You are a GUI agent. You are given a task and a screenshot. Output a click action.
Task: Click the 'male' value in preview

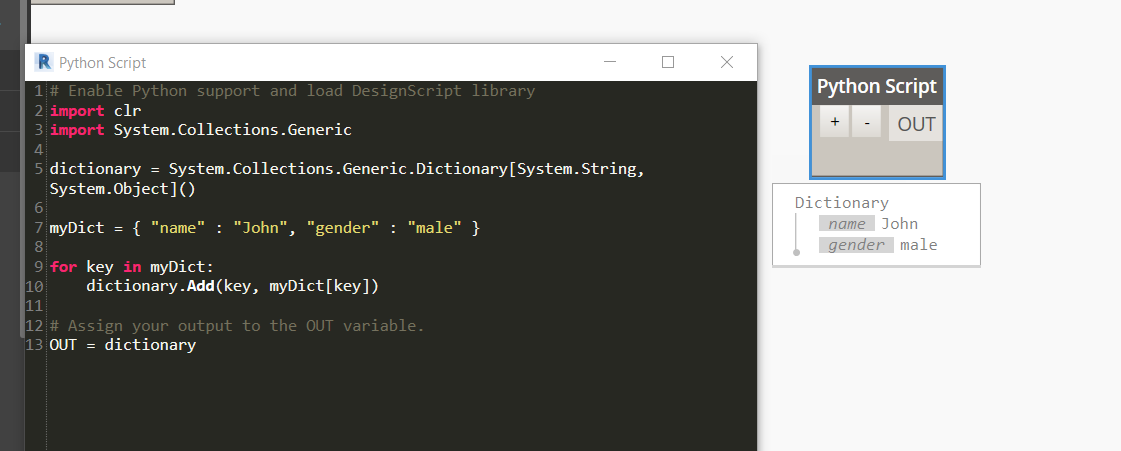[919, 245]
